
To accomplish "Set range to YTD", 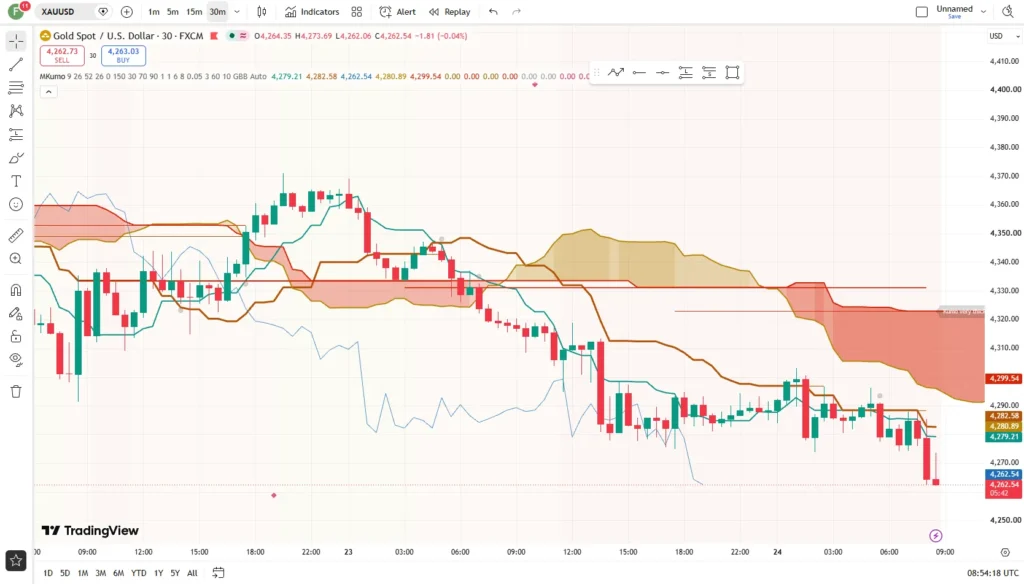I will [x=138, y=573].
